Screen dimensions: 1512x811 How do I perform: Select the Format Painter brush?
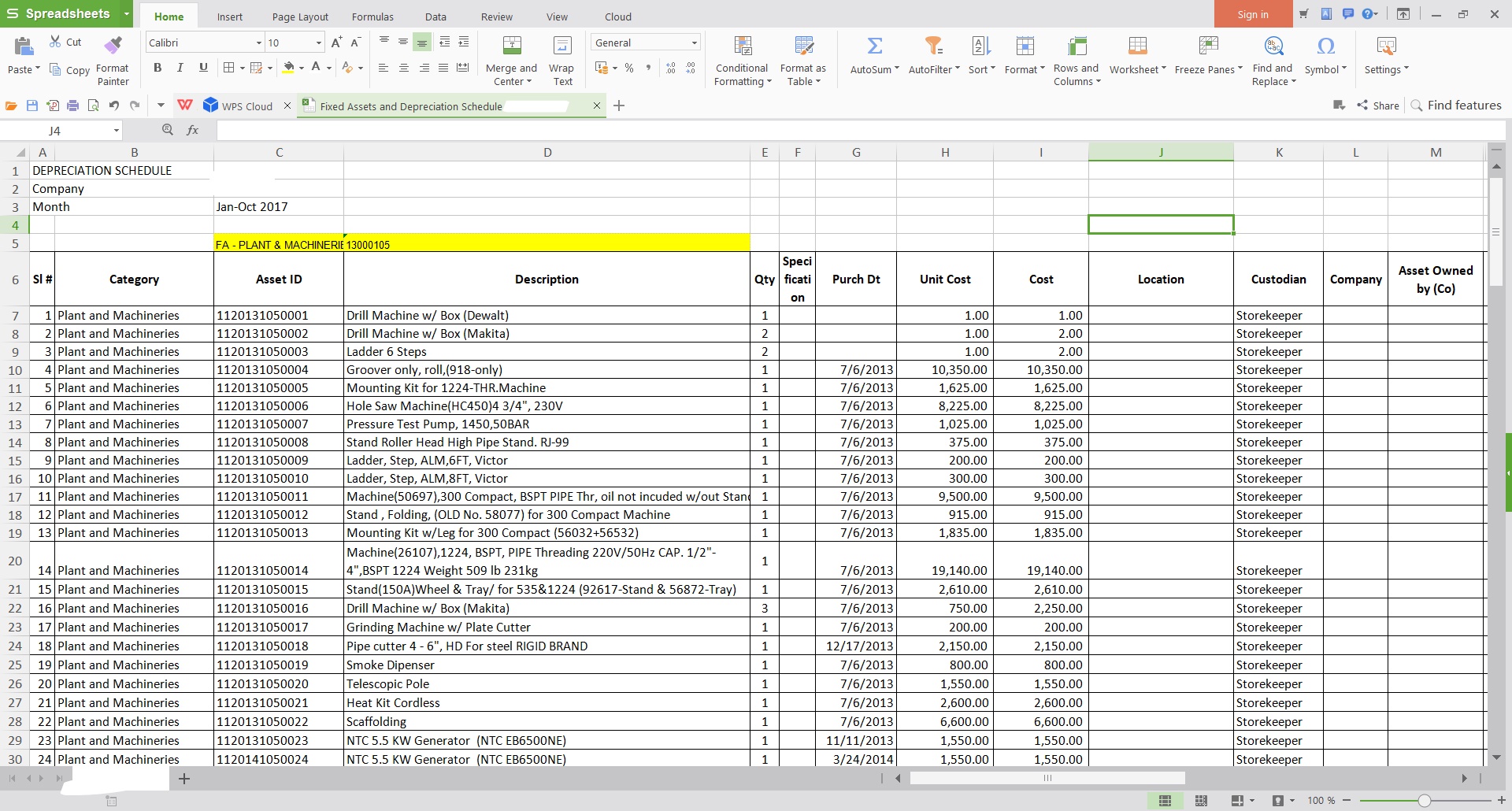coord(113,46)
